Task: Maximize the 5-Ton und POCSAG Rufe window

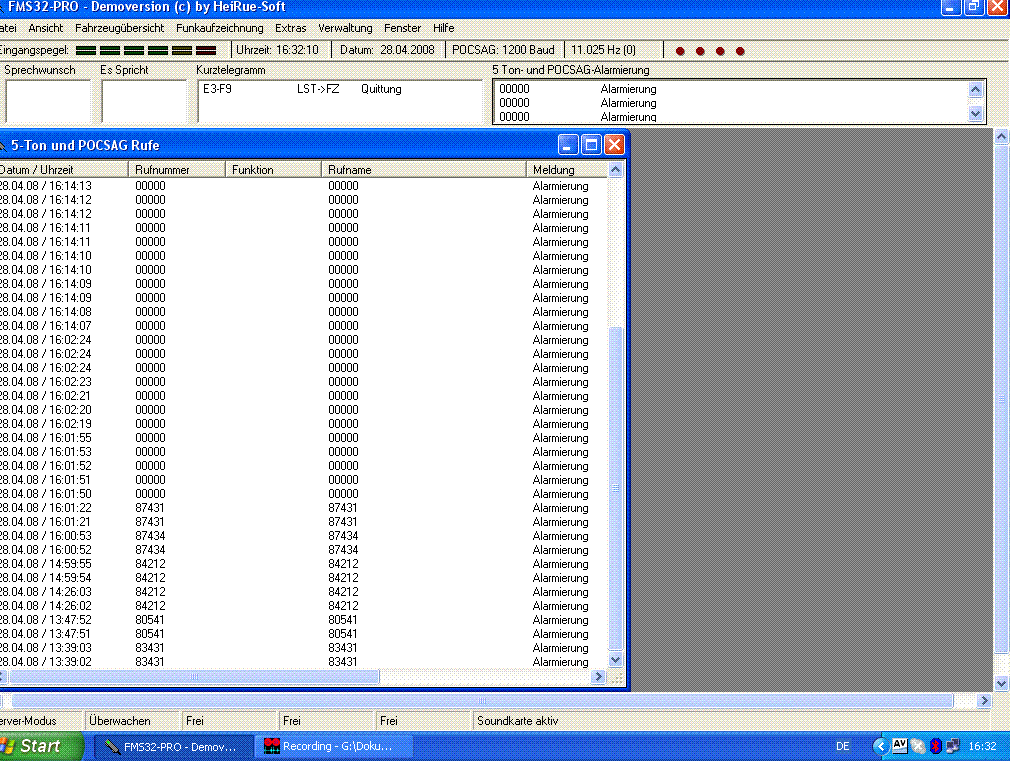Action: pos(591,145)
